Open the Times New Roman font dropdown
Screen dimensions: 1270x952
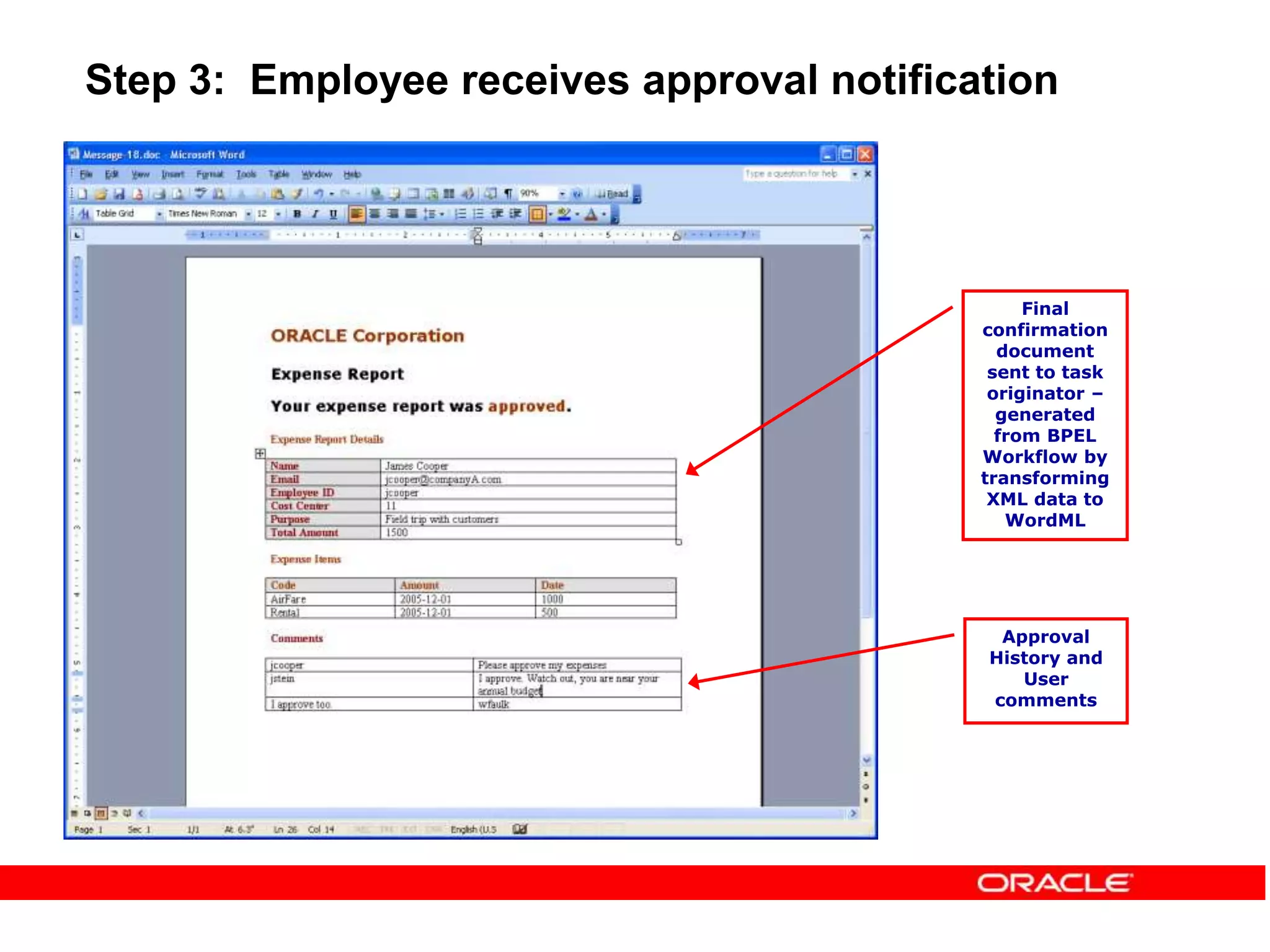click(248, 214)
